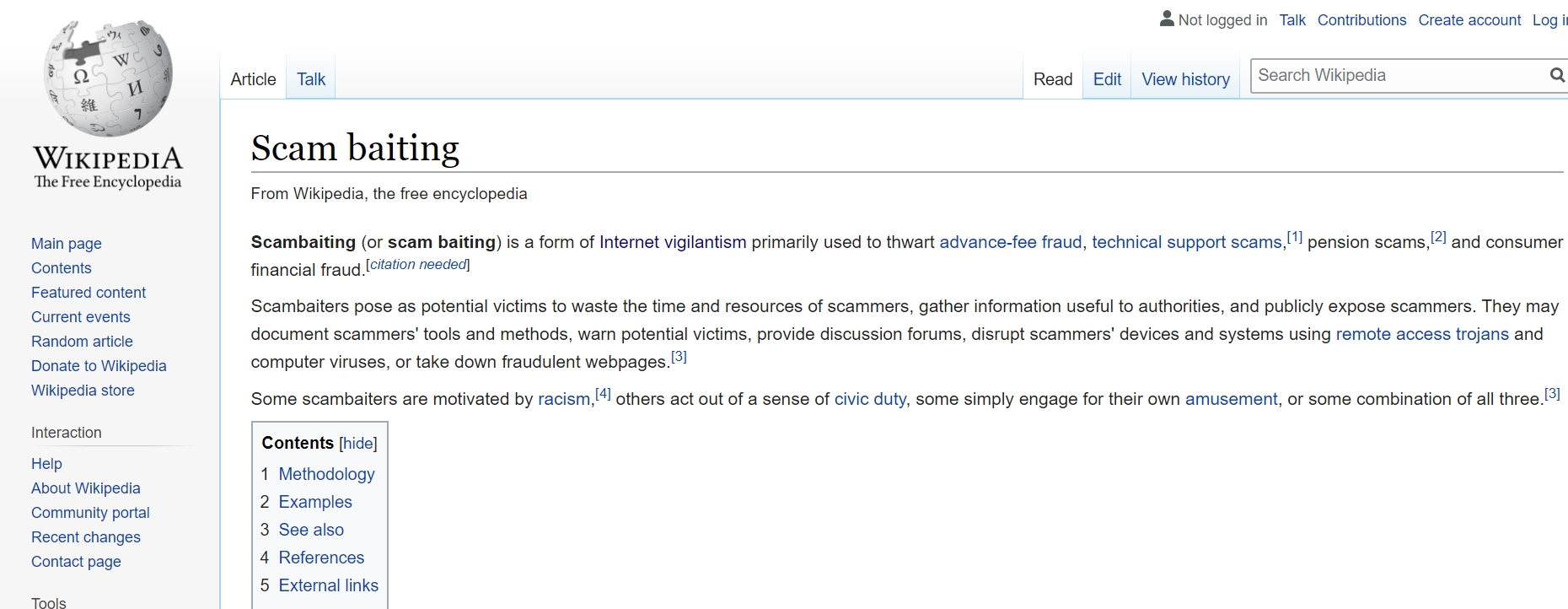
Task: Click citation reference [1]
Action: tap(1295, 237)
